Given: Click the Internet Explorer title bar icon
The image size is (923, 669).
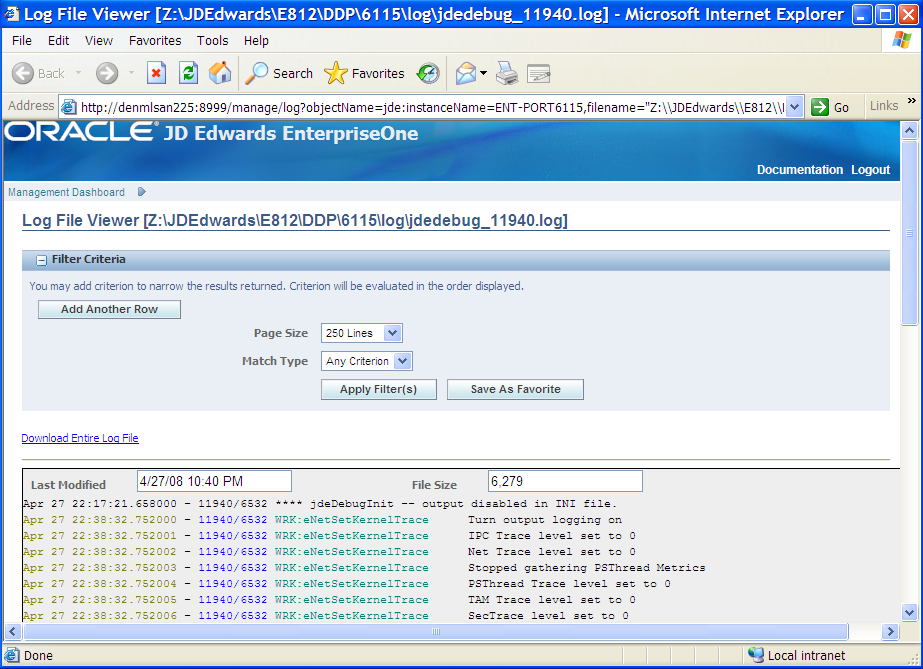Looking at the screenshot, I should [12, 14].
